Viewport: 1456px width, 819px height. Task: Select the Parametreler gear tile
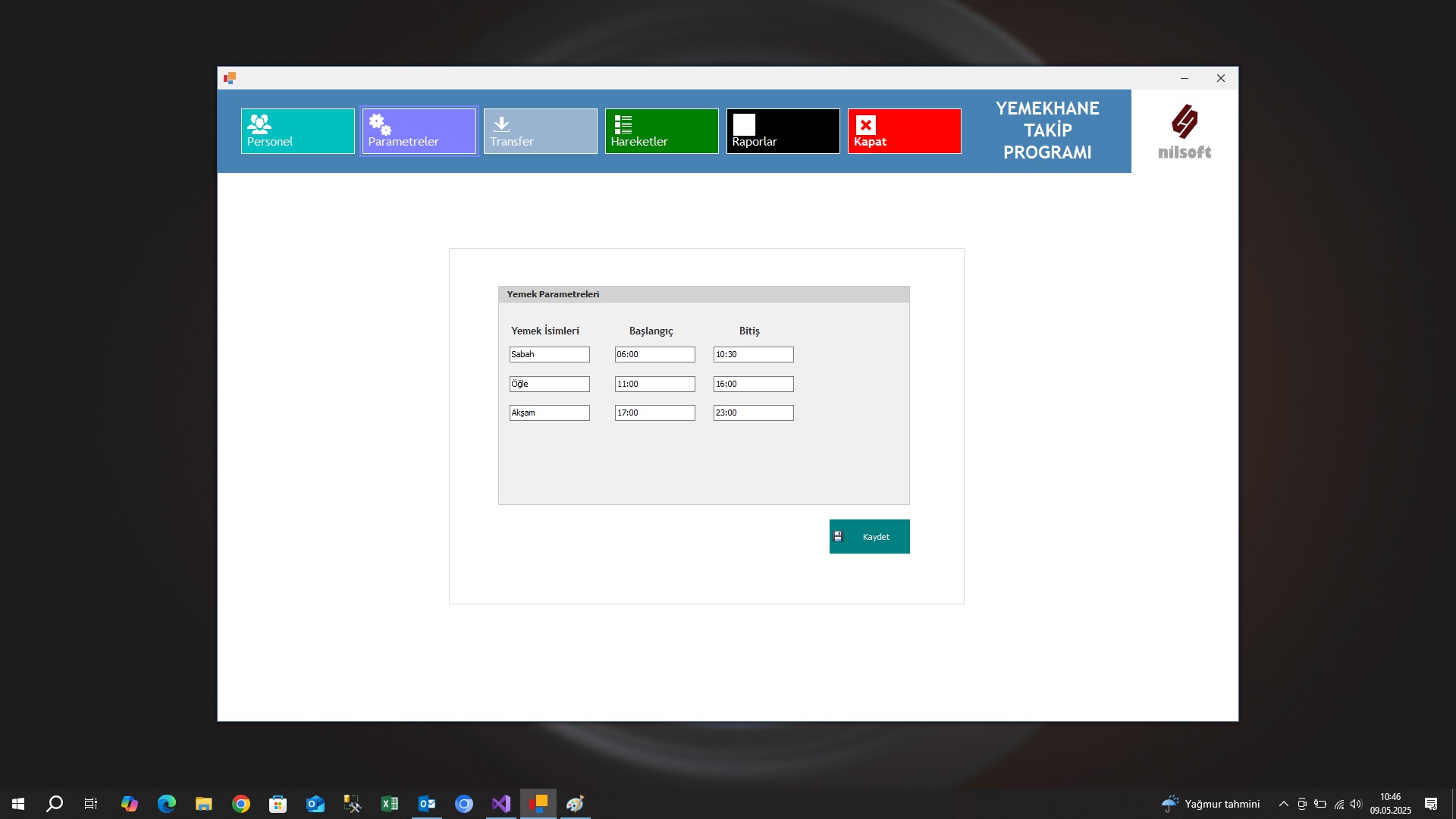click(x=419, y=131)
